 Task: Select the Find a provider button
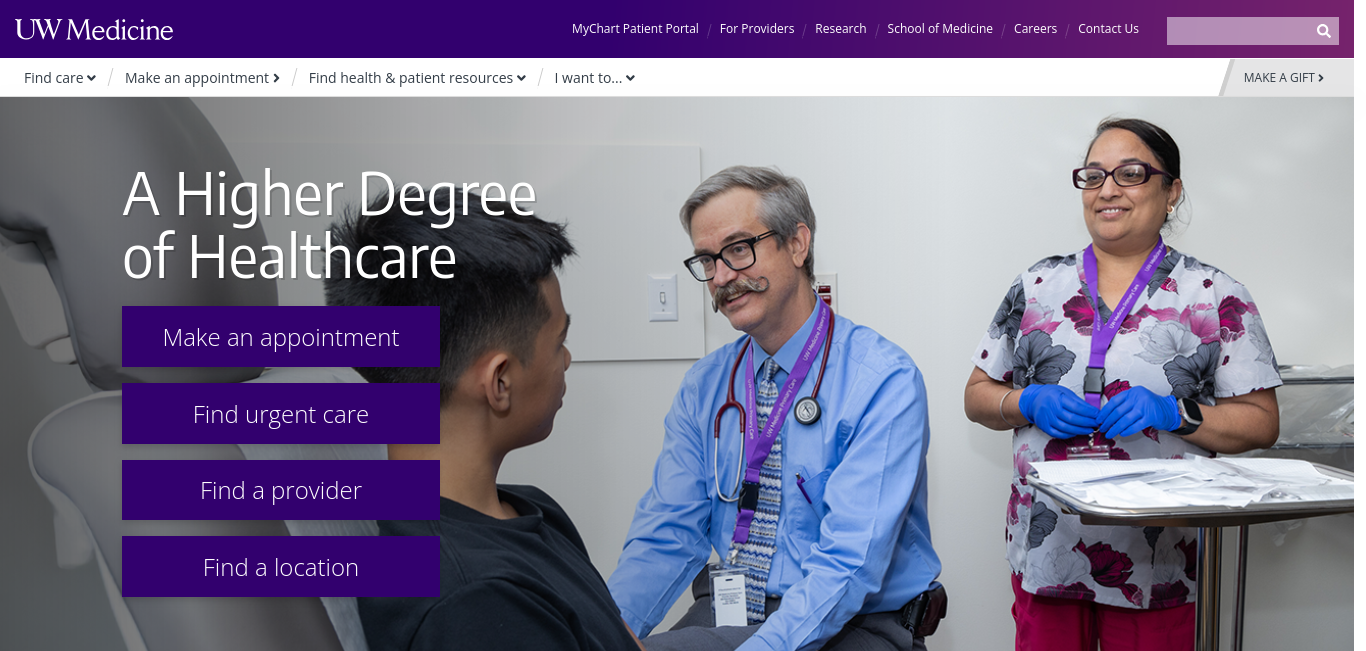281,490
